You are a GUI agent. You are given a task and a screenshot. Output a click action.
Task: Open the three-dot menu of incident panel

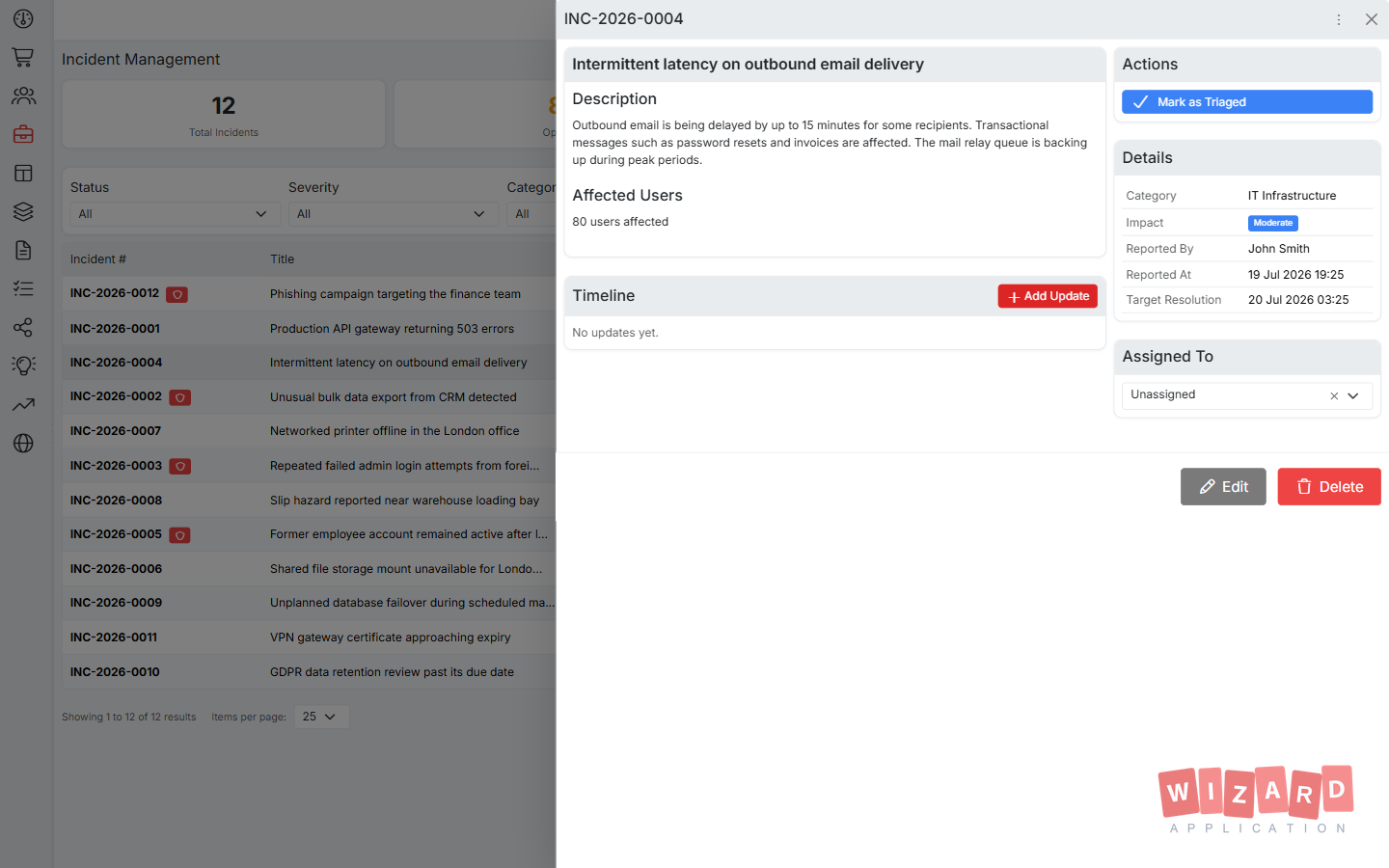(1339, 19)
